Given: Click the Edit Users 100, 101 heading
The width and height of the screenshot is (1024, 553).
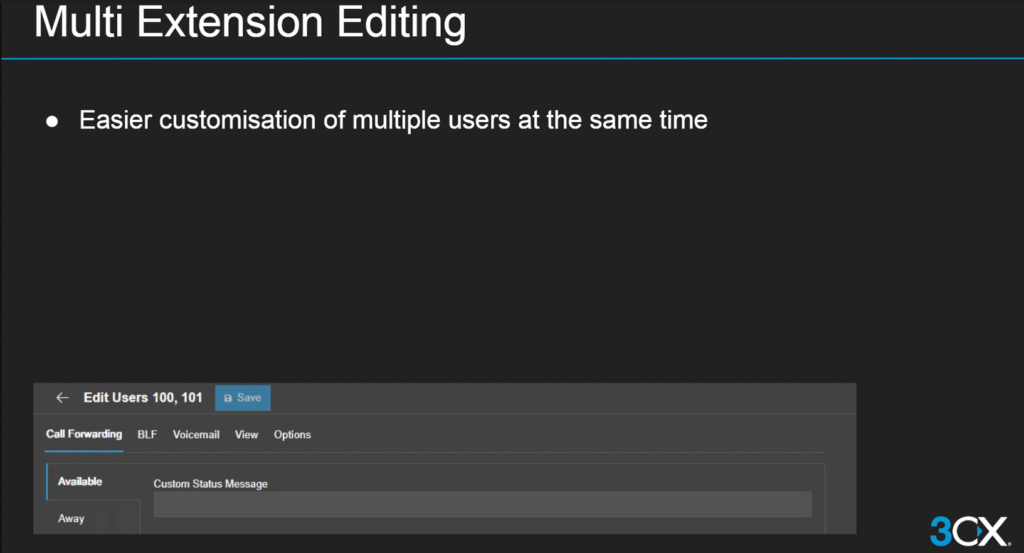Looking at the screenshot, I should tap(142, 398).
